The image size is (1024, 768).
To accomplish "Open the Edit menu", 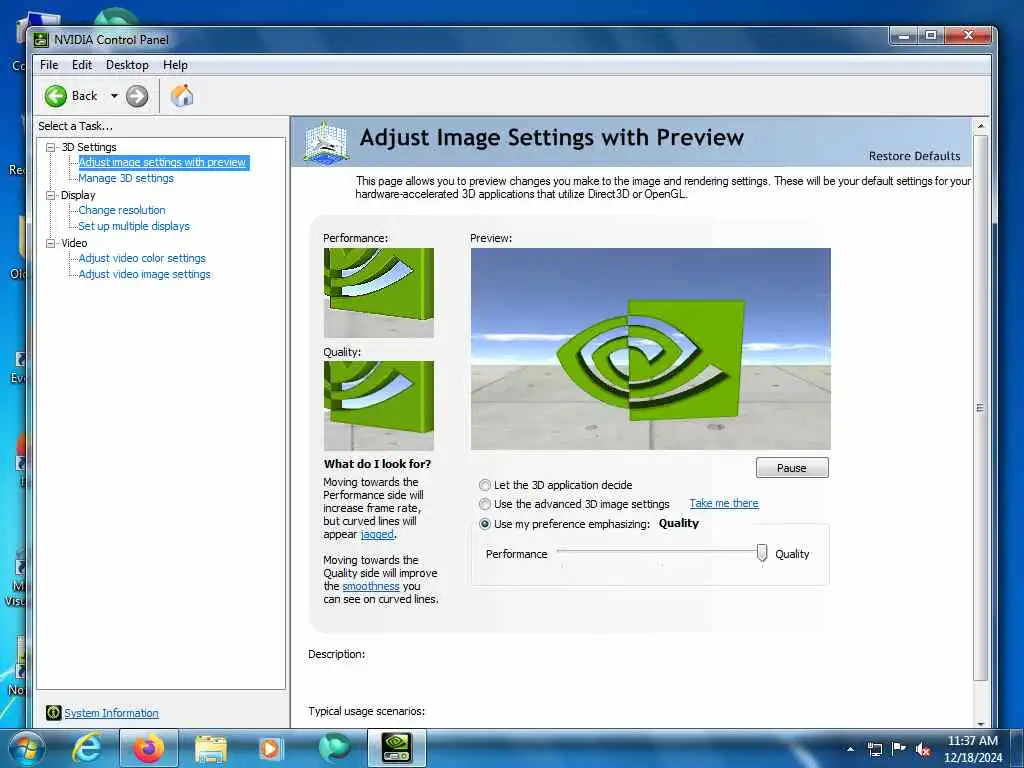I will (x=82, y=65).
